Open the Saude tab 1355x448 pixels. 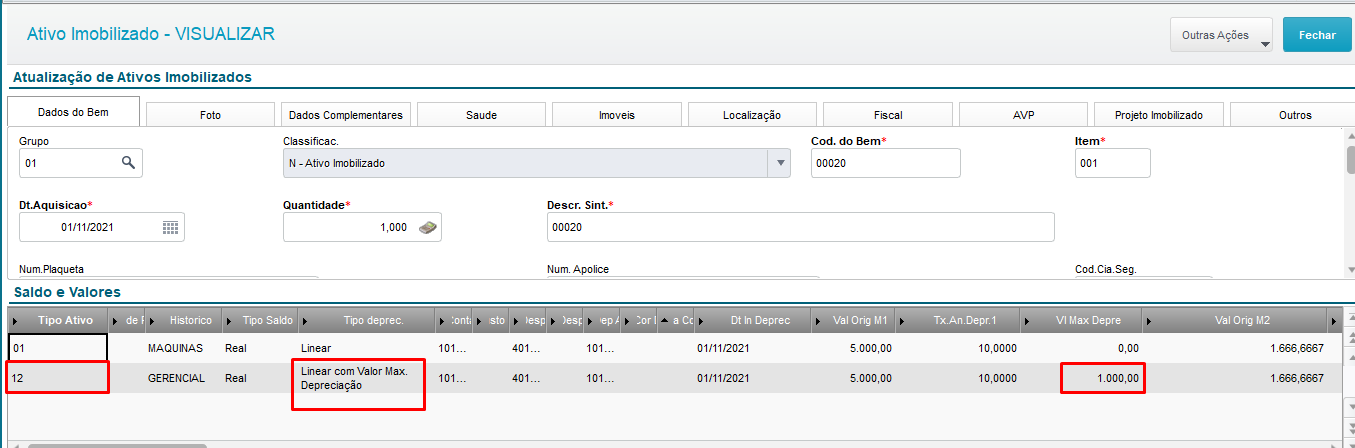pos(481,115)
